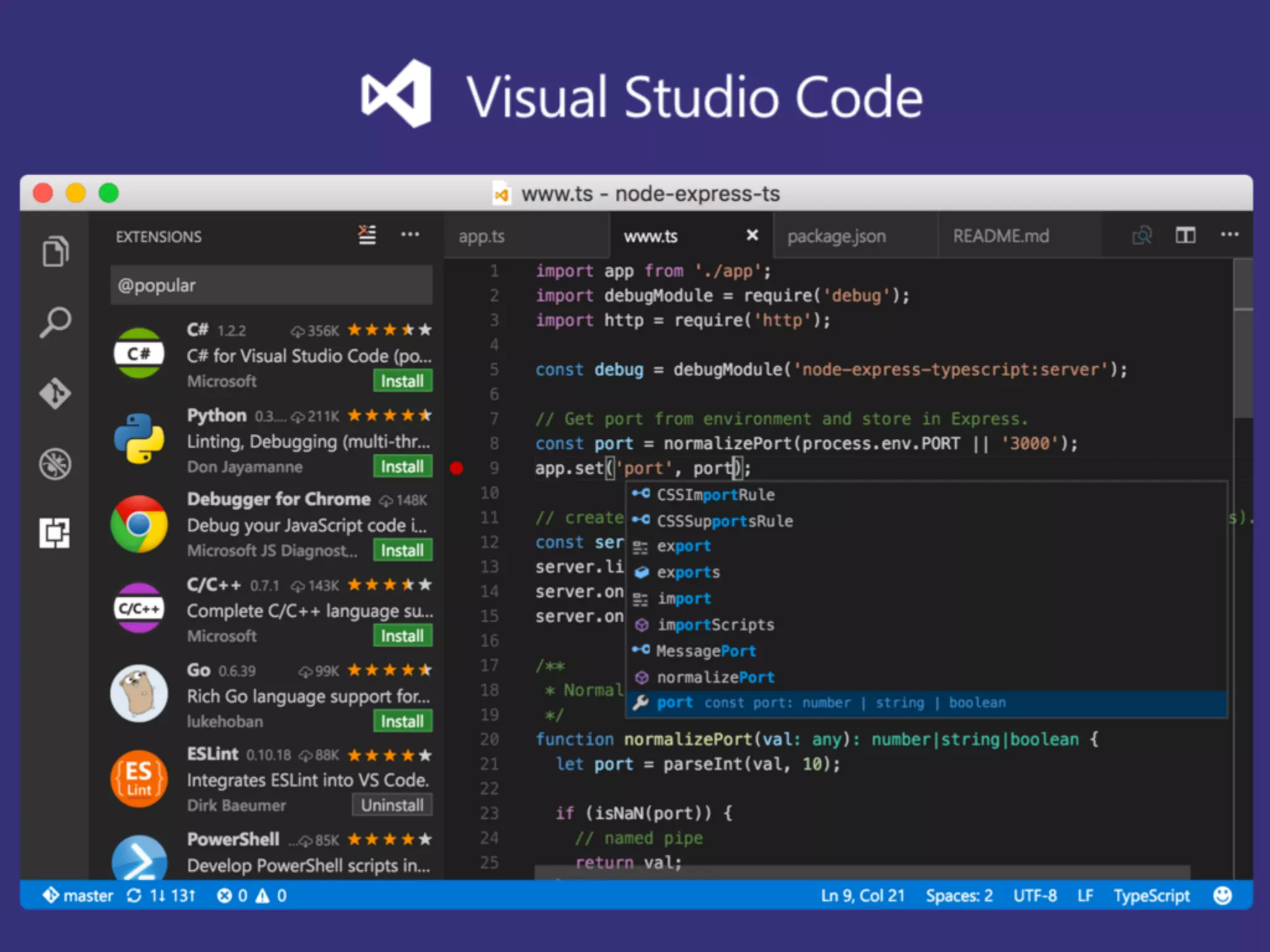Switch to the package.json tab
This screenshot has height=952, width=1270.
coord(837,236)
